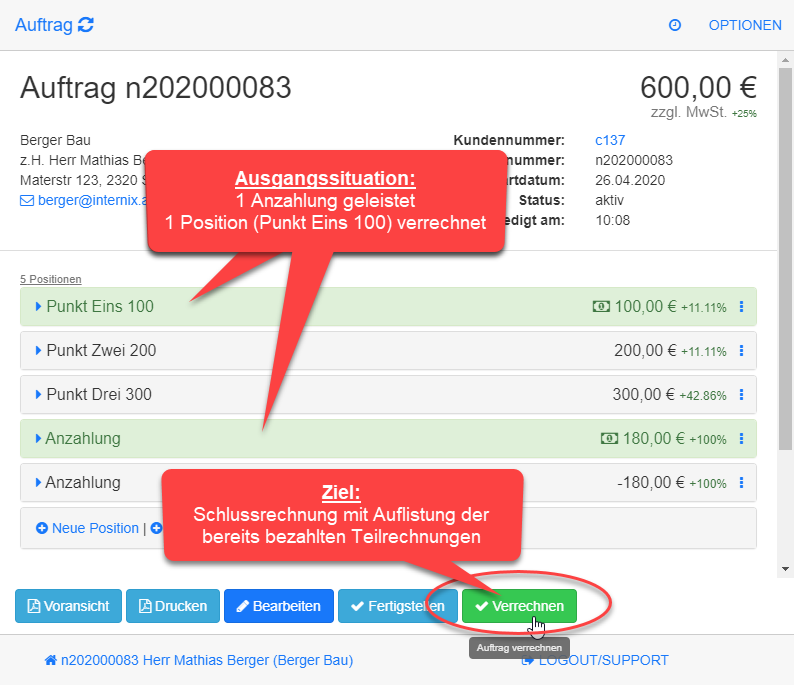Click the 600,00 € total amount
794x685 pixels.
pyautogui.click(x=698, y=88)
